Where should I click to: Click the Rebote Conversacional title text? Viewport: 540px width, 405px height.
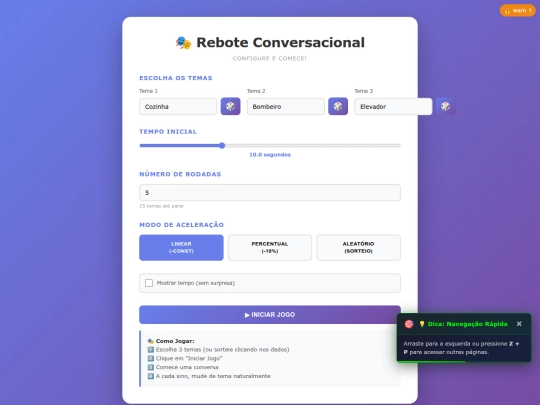(280, 43)
